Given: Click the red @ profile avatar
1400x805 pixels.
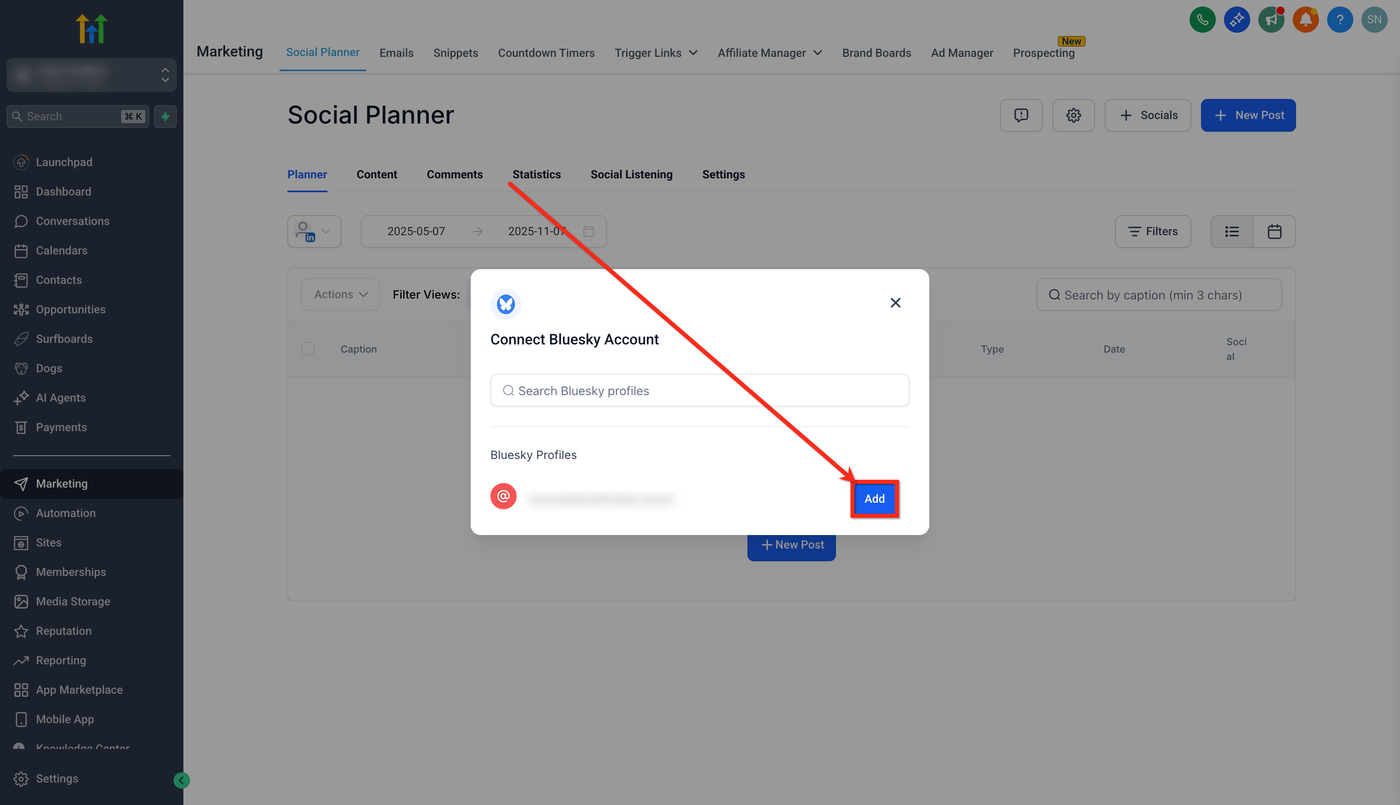Looking at the screenshot, I should pos(504,496).
